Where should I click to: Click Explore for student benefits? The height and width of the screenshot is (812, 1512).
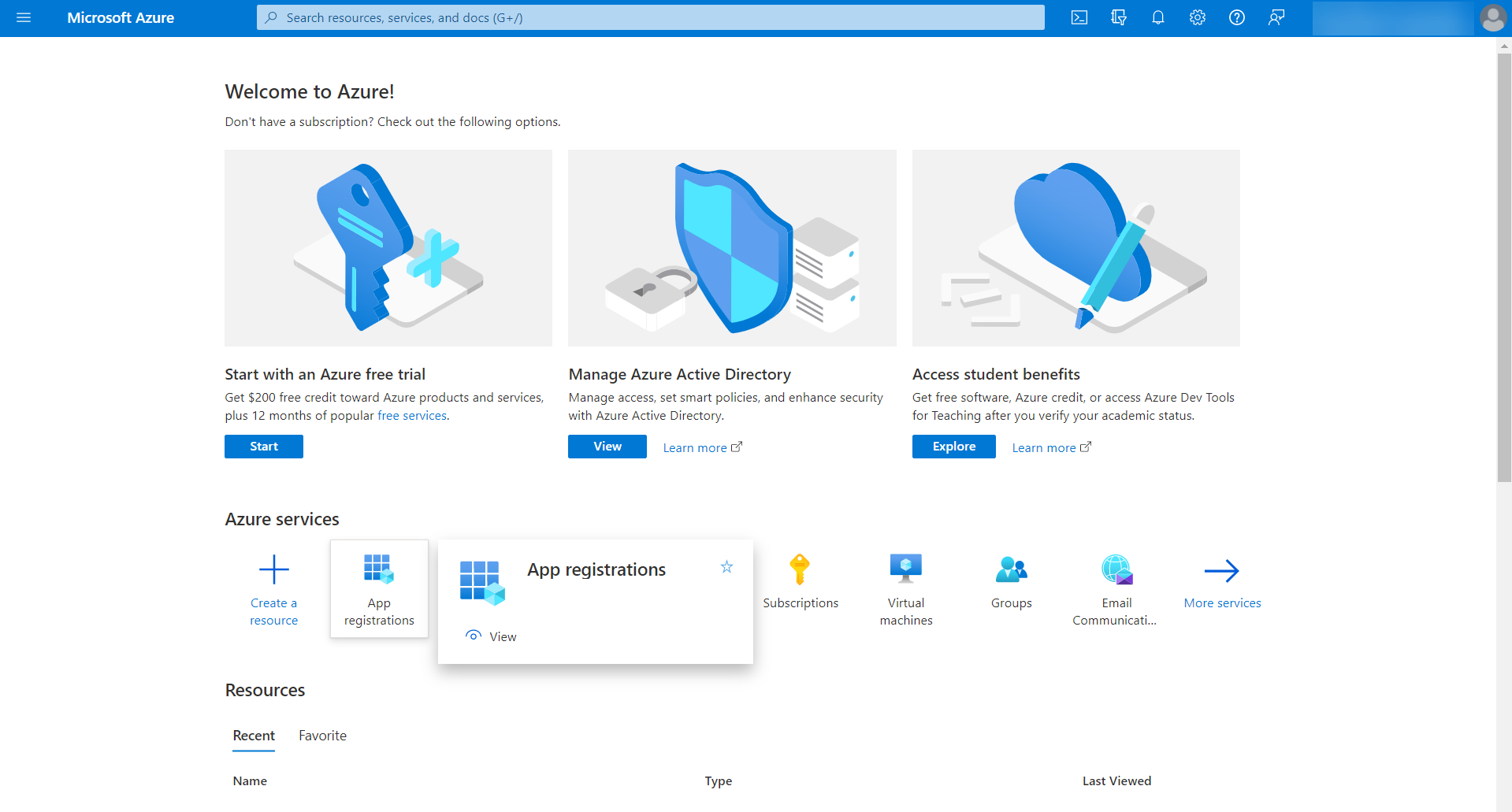[x=953, y=447]
